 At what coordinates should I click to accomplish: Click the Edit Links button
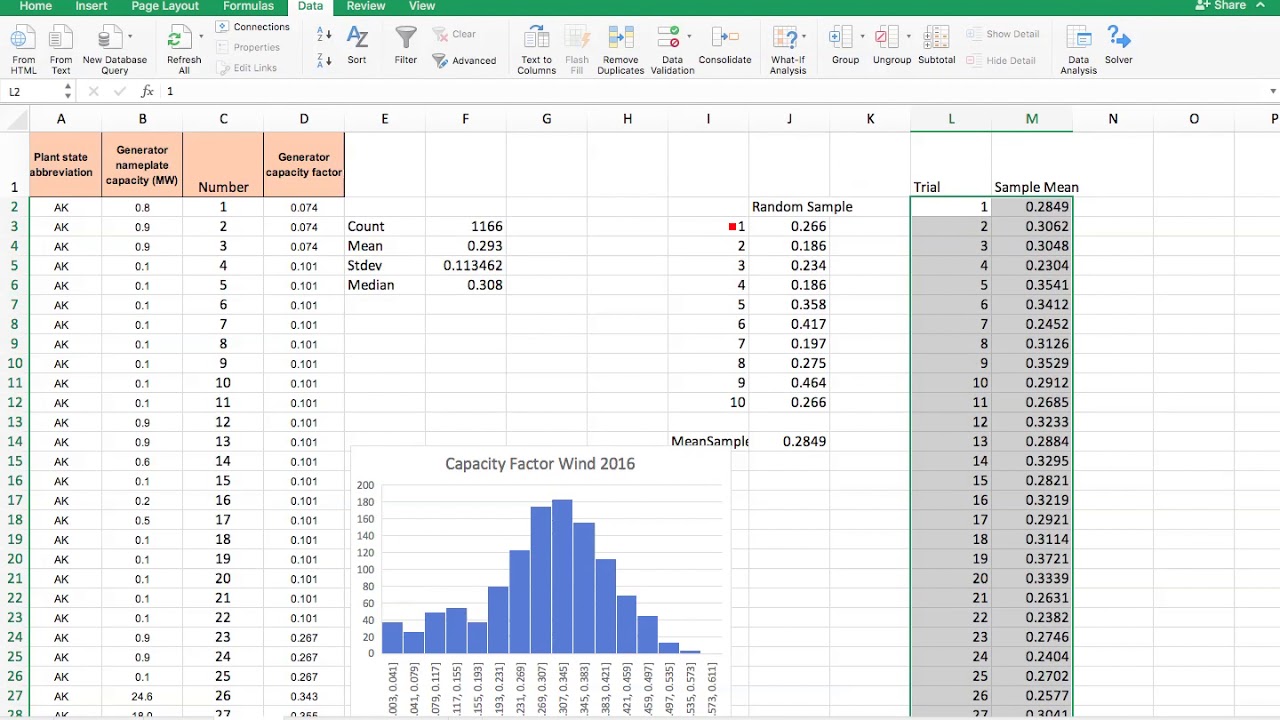click(x=246, y=68)
